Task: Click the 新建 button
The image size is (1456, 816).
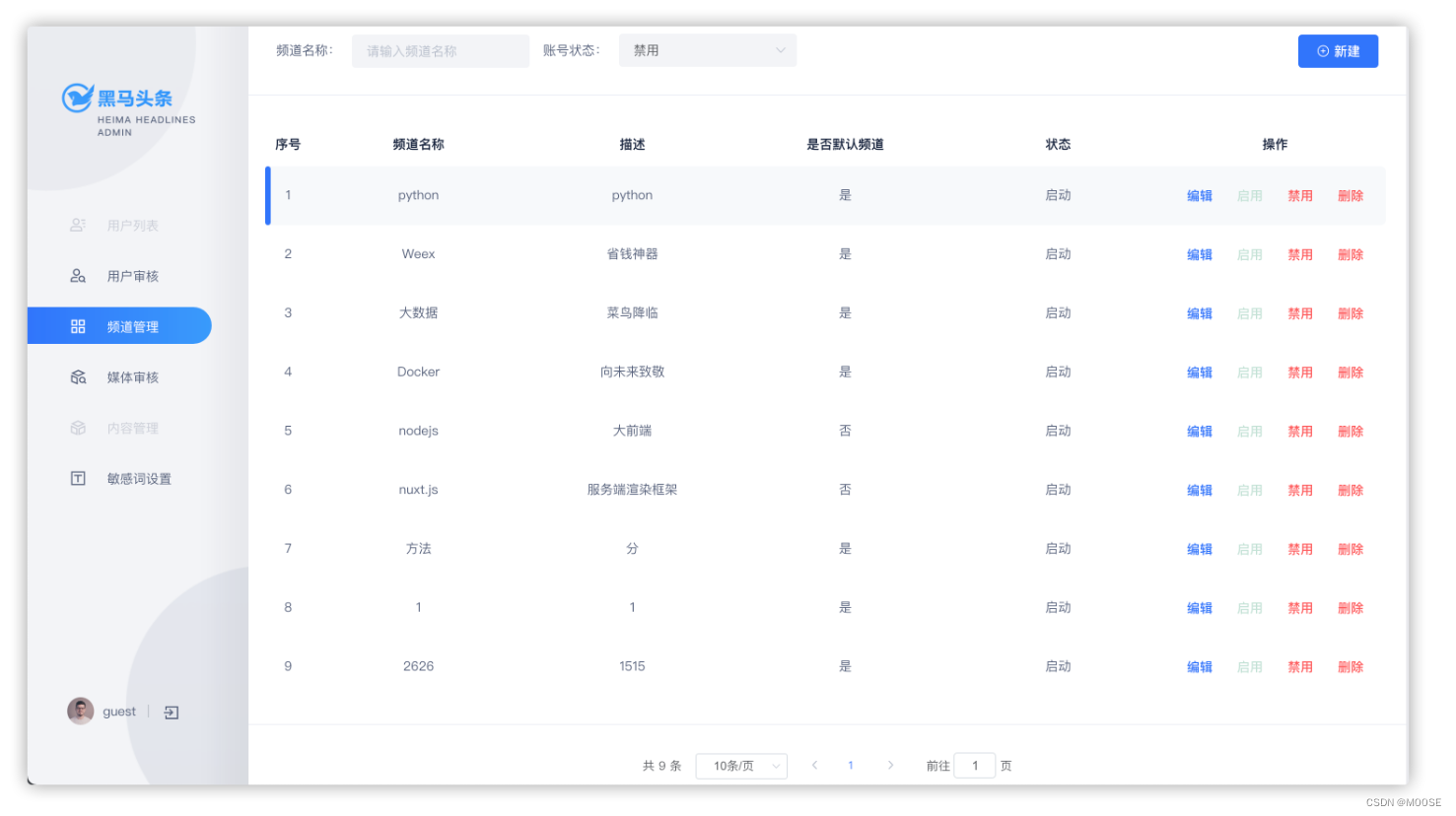Action: [x=1338, y=51]
